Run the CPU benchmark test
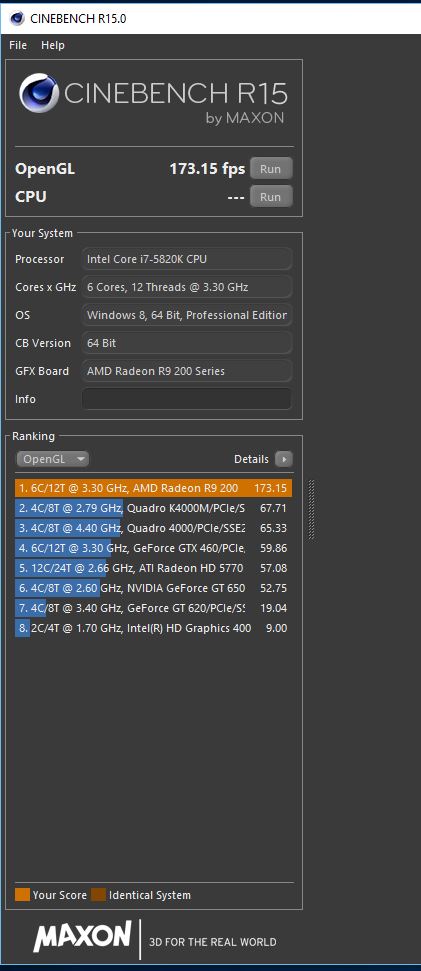421x971 pixels. point(271,197)
